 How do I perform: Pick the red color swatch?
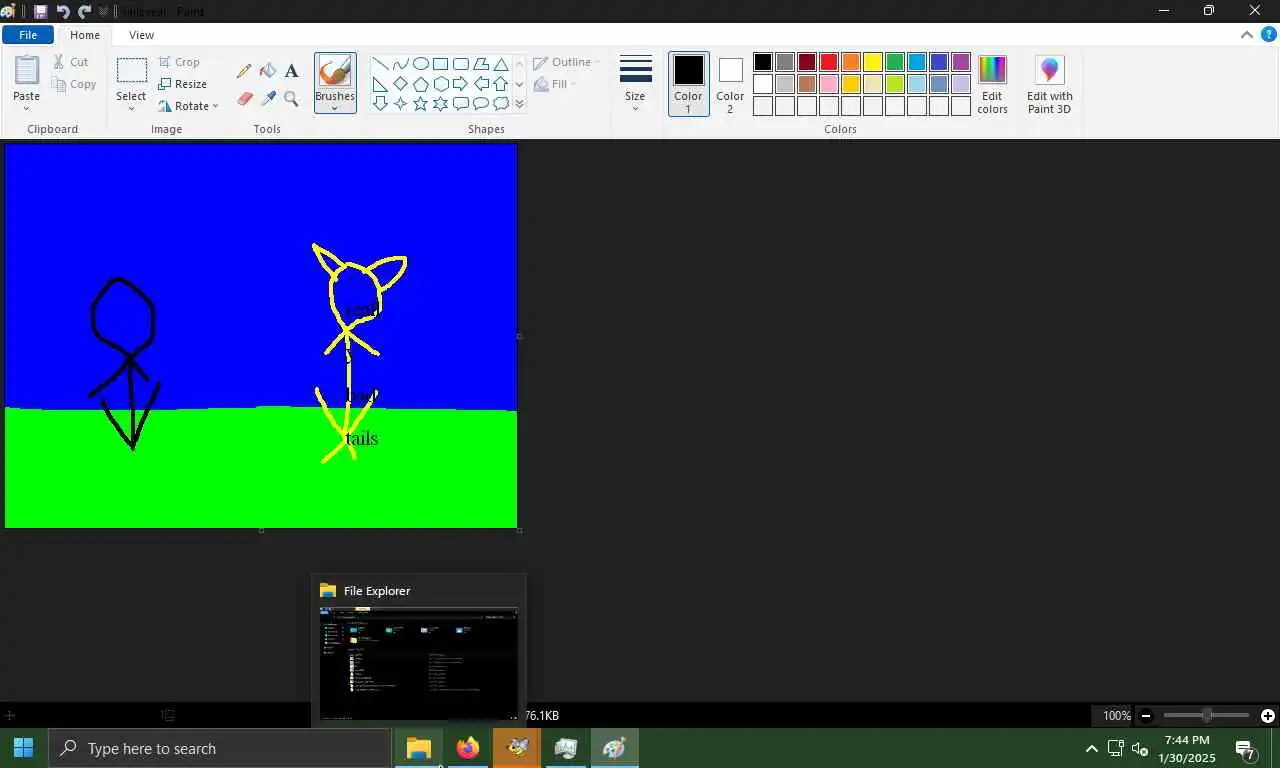coord(829,62)
